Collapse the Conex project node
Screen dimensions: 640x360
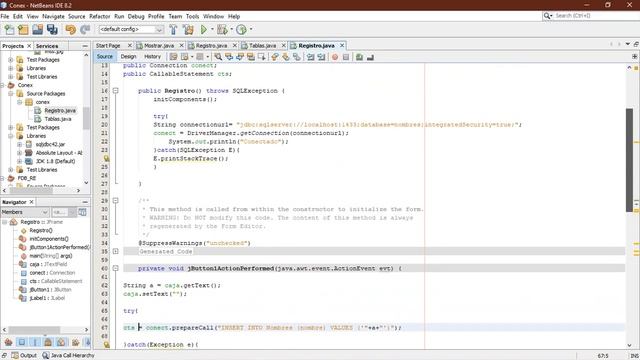pos(2,85)
